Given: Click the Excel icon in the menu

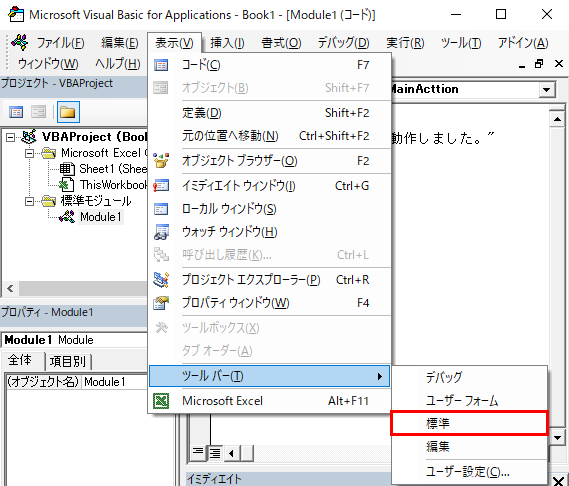Looking at the screenshot, I should (161, 401).
